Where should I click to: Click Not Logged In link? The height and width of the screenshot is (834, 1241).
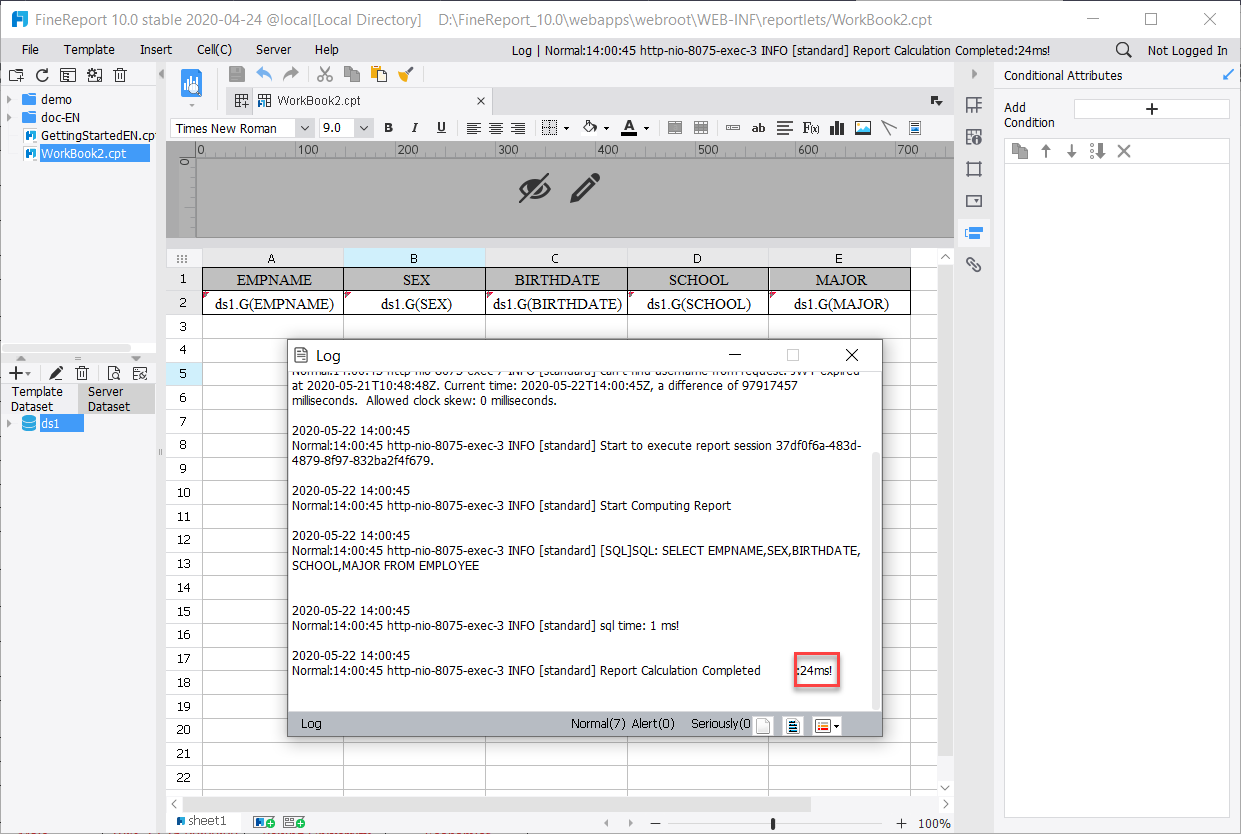(x=1187, y=50)
